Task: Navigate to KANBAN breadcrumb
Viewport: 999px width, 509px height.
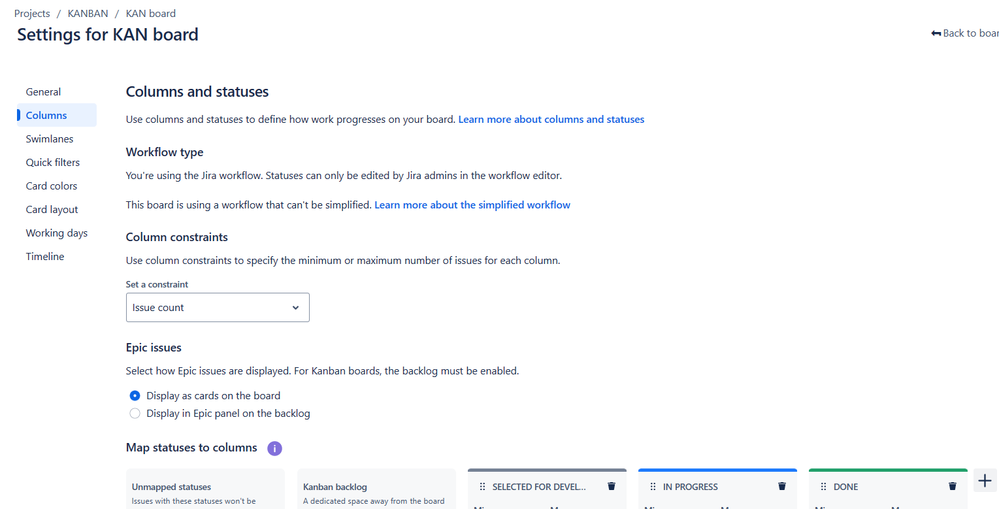Action: 88,13
